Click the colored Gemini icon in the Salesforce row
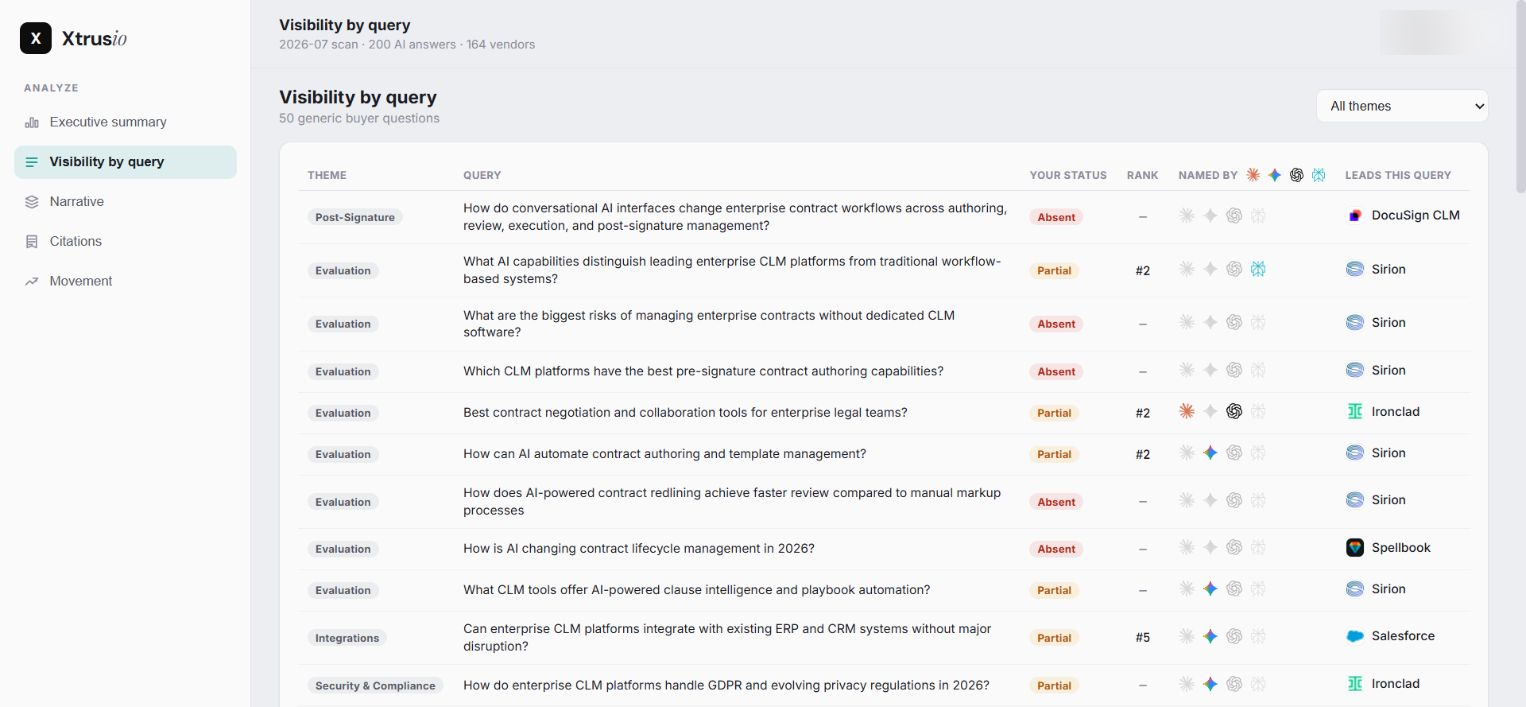 point(1210,636)
